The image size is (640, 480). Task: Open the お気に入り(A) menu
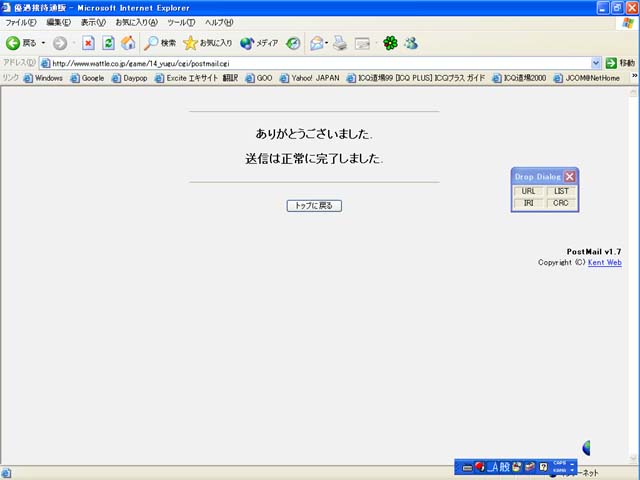pos(136,22)
